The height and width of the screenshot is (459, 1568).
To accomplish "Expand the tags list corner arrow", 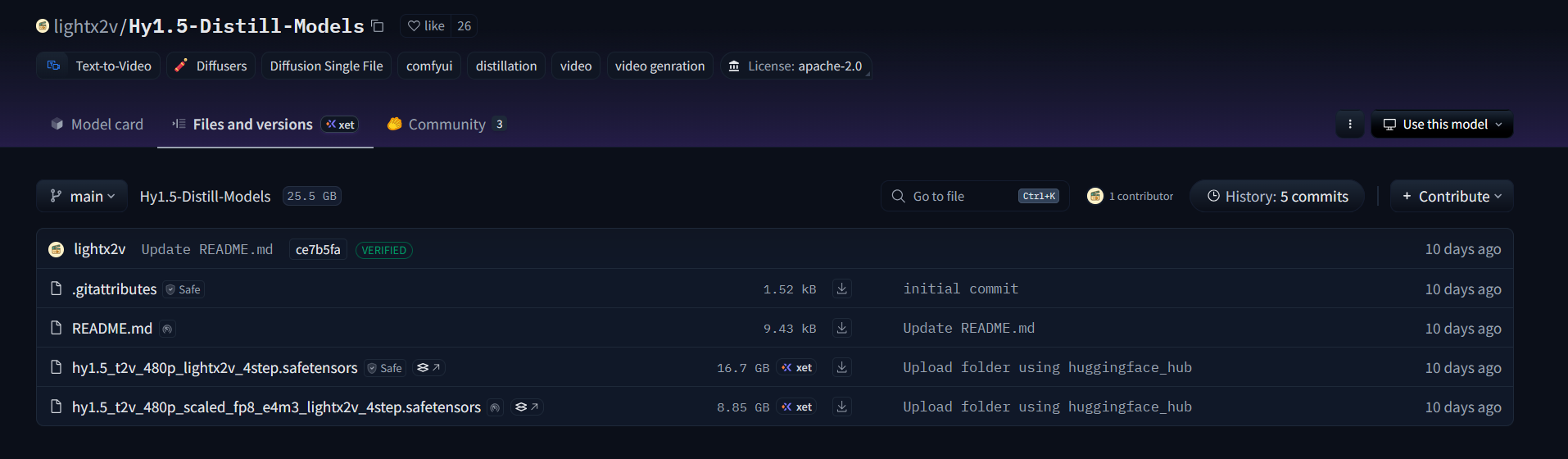I will [867, 74].
